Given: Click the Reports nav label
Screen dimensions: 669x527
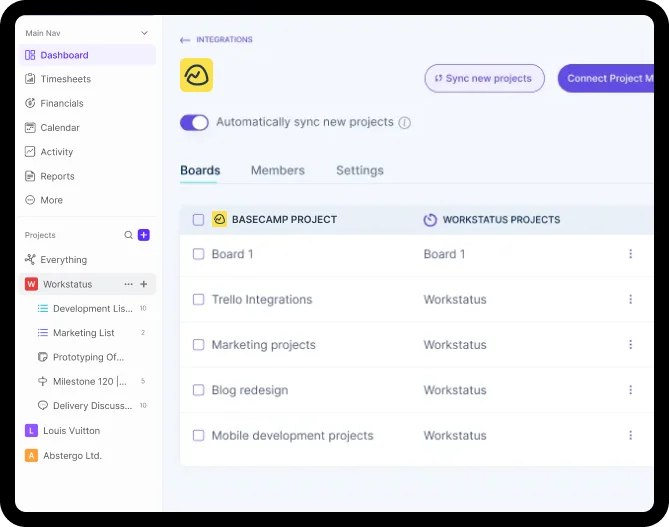Looking at the screenshot, I should (57, 176).
